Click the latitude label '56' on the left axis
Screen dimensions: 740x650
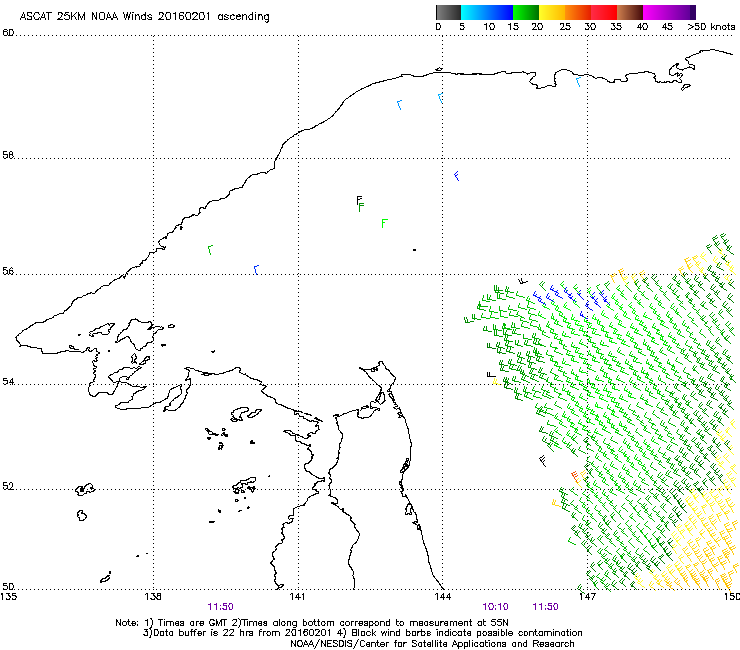tap(8, 271)
